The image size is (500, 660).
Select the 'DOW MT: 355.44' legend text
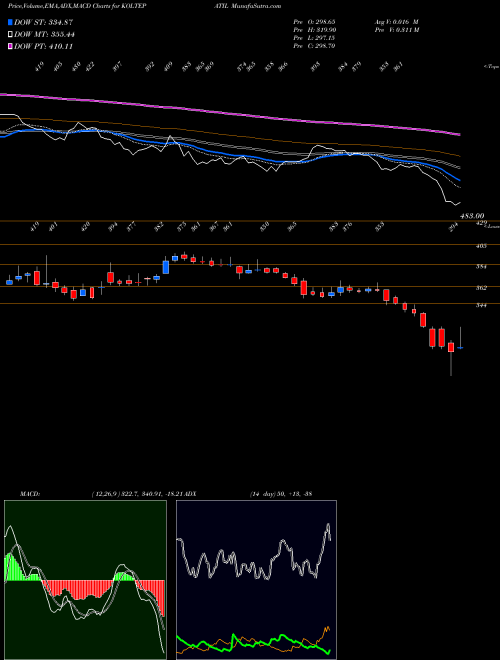[45, 35]
